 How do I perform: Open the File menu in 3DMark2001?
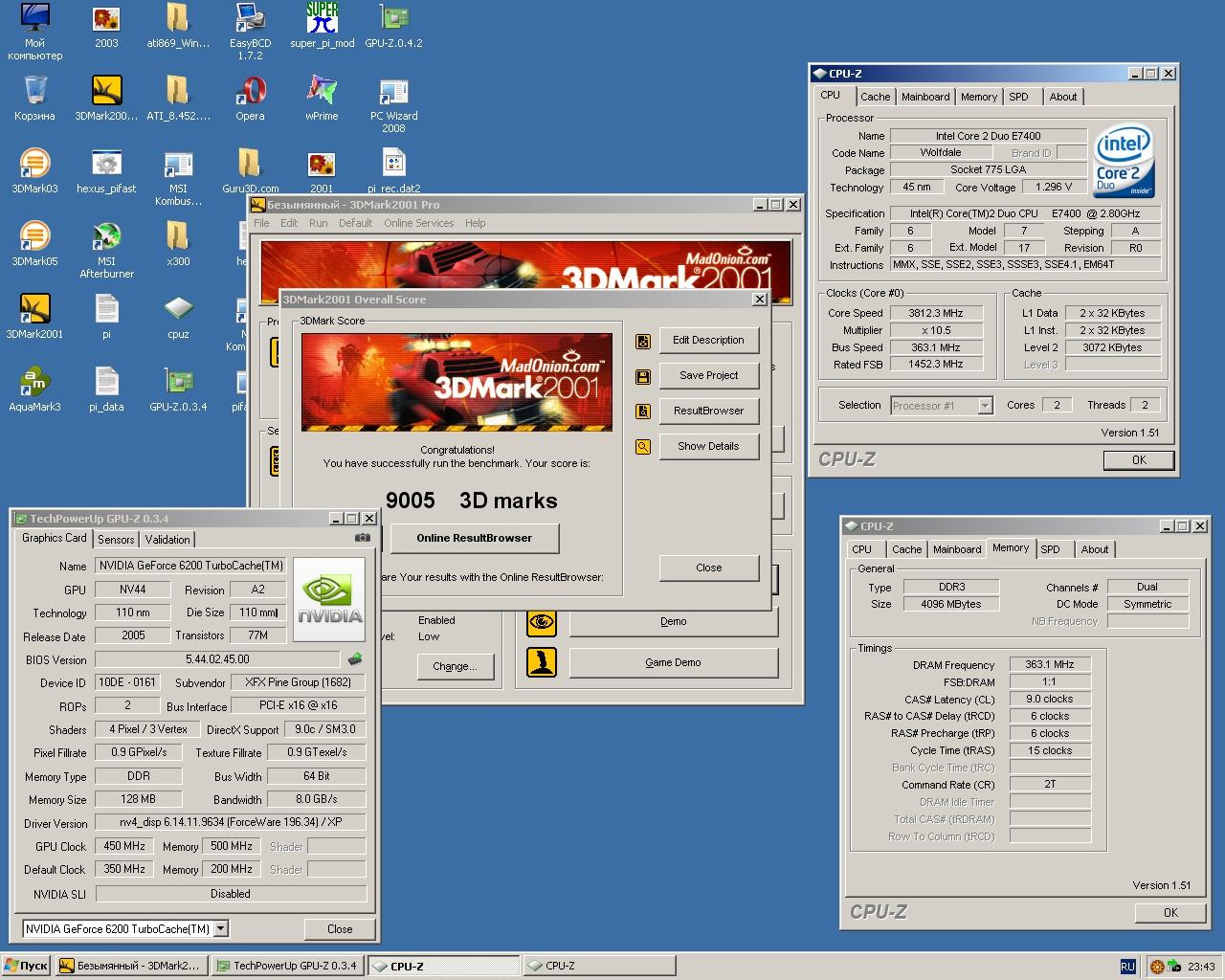[x=261, y=223]
